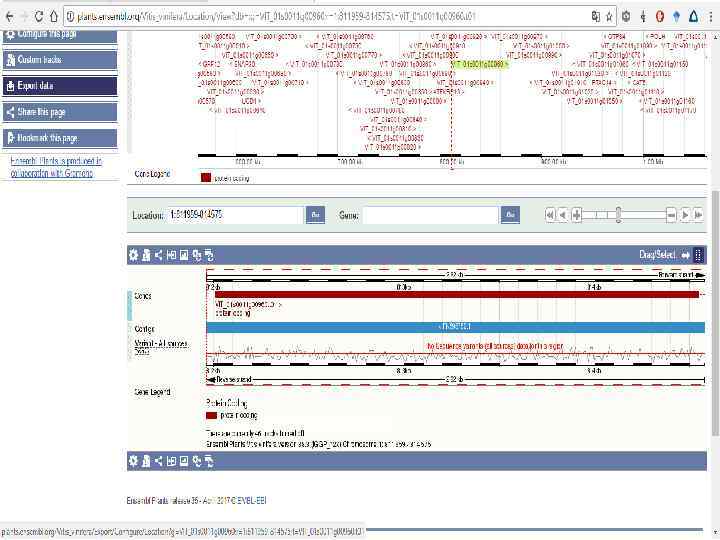Reload the page with browser refresh icon
This screenshot has width=720, height=540.
pos(39,17)
